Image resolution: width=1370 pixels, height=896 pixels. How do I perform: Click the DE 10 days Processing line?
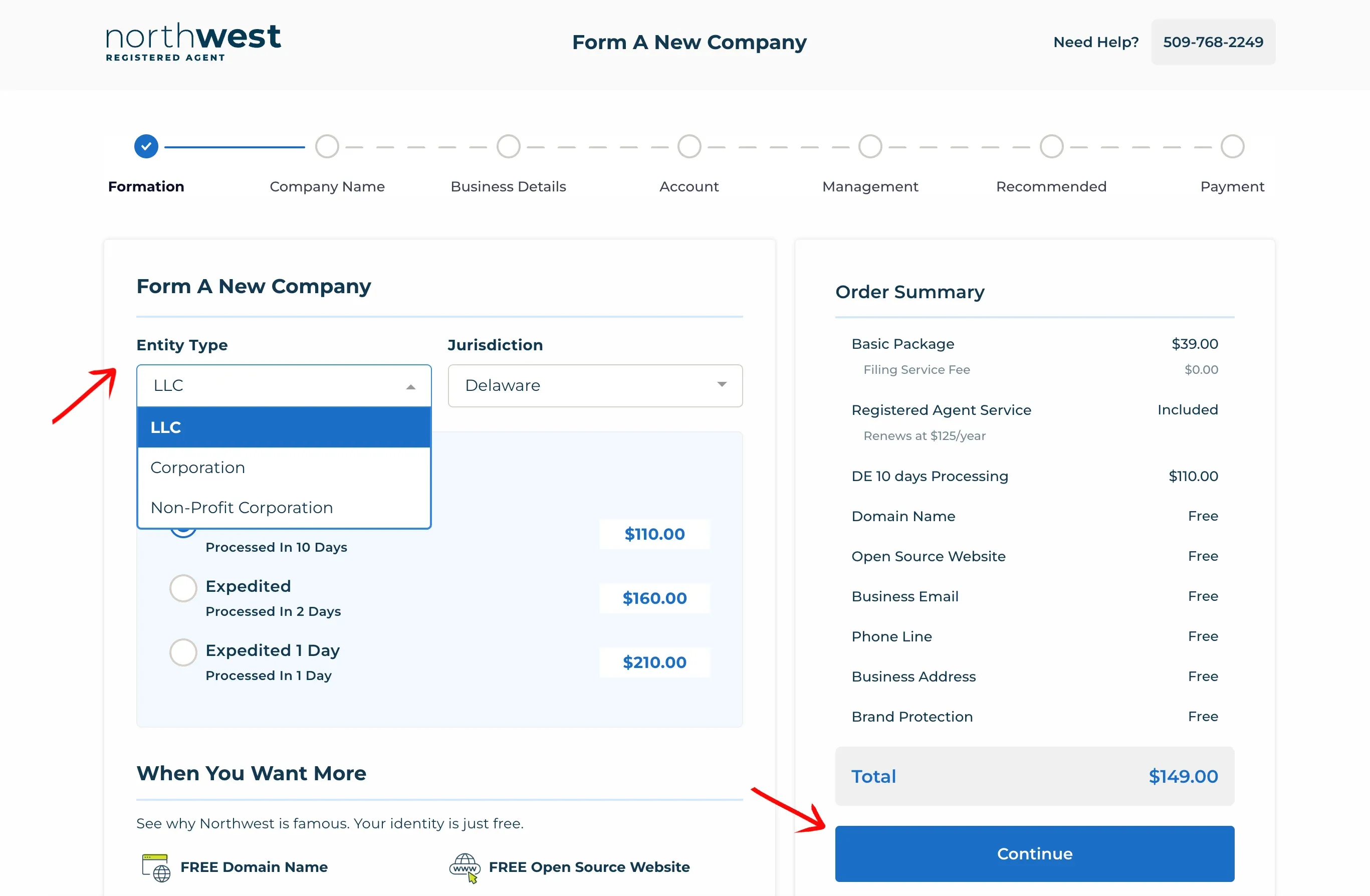click(1034, 476)
